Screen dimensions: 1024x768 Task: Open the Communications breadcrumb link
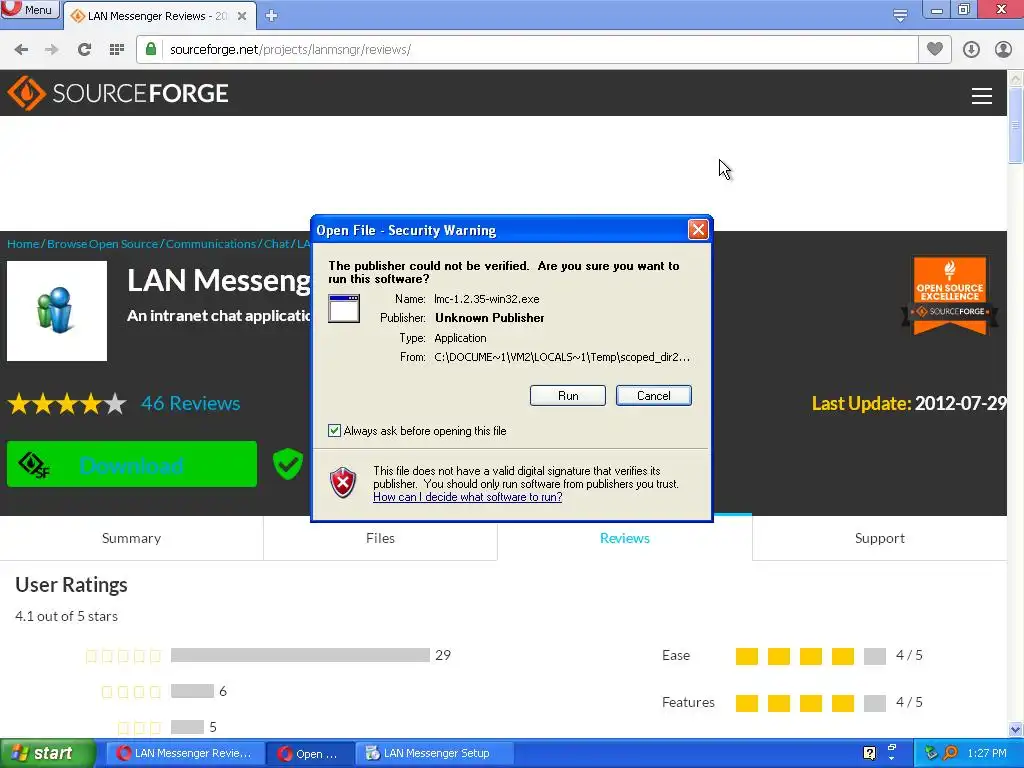[x=211, y=244]
